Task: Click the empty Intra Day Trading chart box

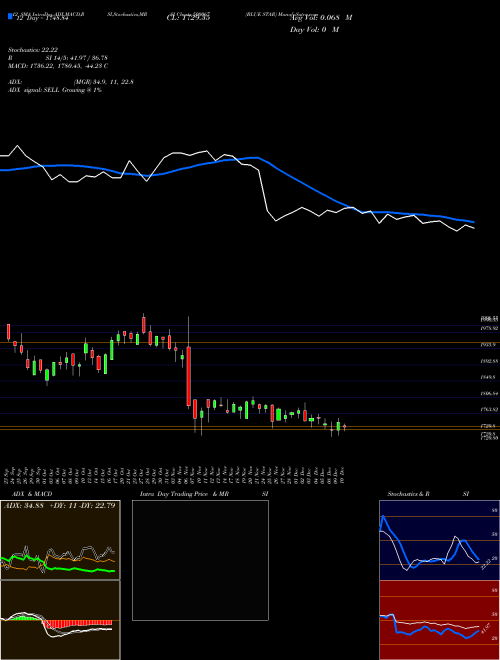Action: (x=200, y=560)
